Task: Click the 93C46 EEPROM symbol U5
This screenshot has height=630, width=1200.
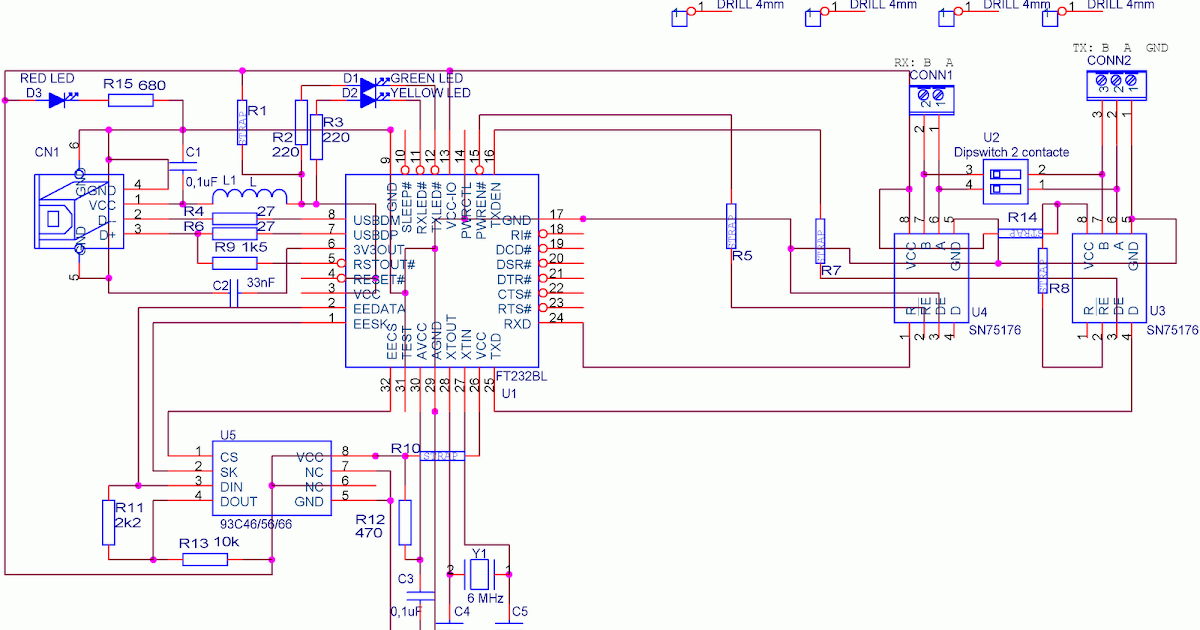Action: click(x=270, y=475)
